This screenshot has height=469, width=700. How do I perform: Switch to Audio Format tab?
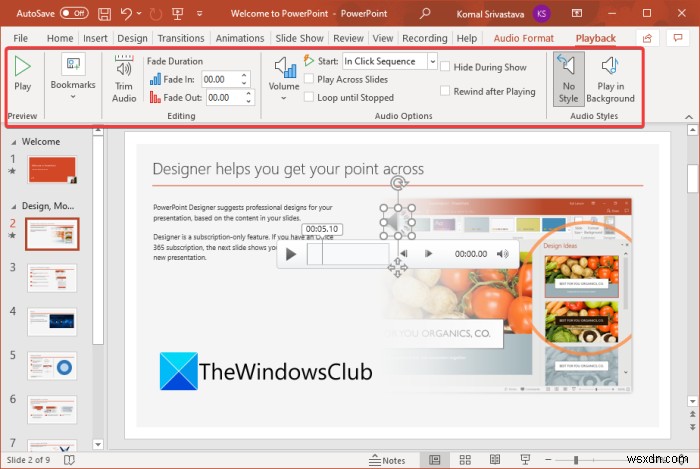click(523, 38)
